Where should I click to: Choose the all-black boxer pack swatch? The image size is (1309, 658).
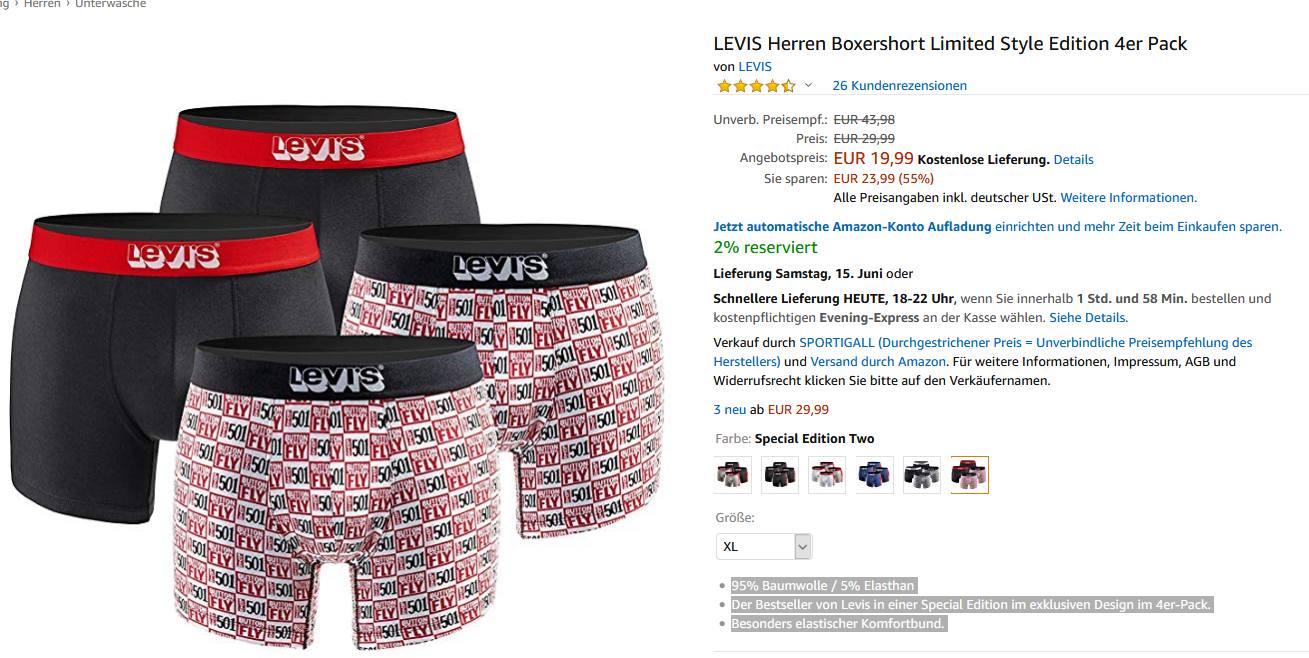click(780, 475)
